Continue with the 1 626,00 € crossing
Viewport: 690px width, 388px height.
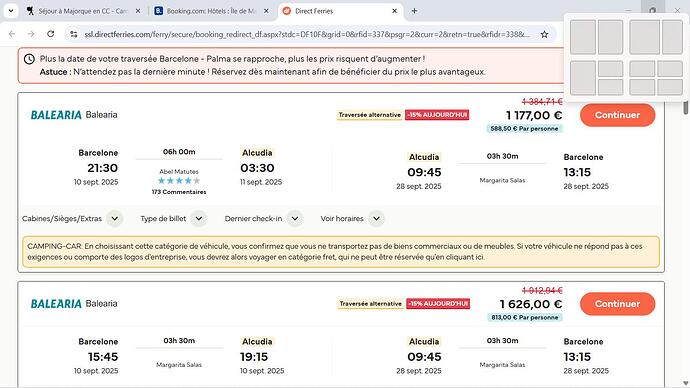(x=617, y=304)
